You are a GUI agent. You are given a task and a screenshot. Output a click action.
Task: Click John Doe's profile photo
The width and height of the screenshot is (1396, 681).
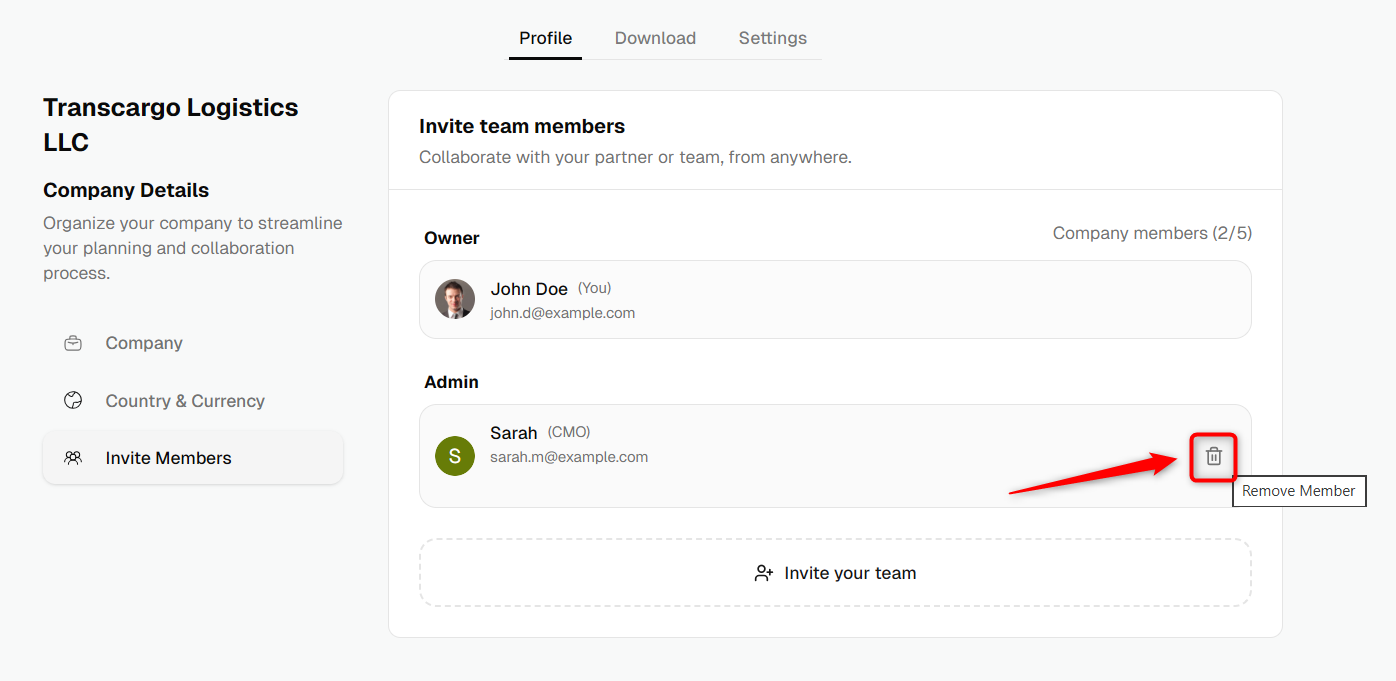click(x=455, y=299)
